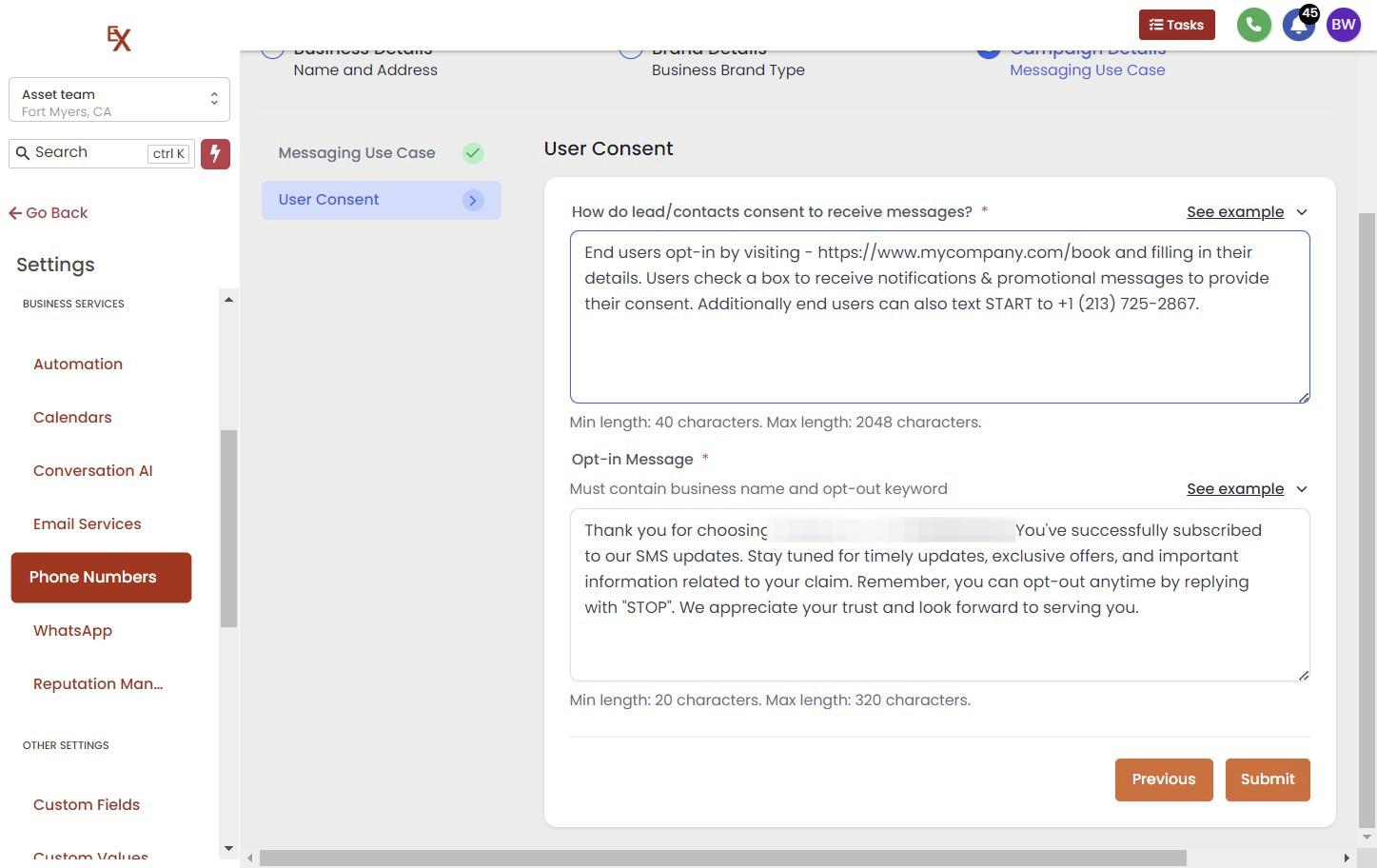1377x868 pixels.
Task: Click the Previous button
Action: (x=1163, y=779)
